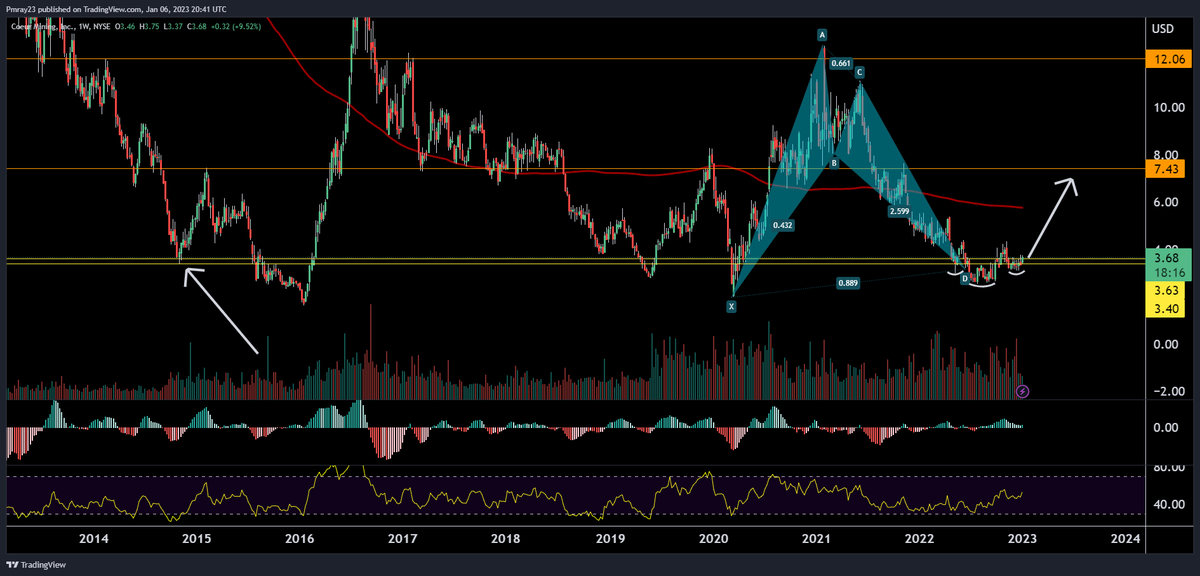Click the 8.00 price axis label

click(x=1166, y=155)
